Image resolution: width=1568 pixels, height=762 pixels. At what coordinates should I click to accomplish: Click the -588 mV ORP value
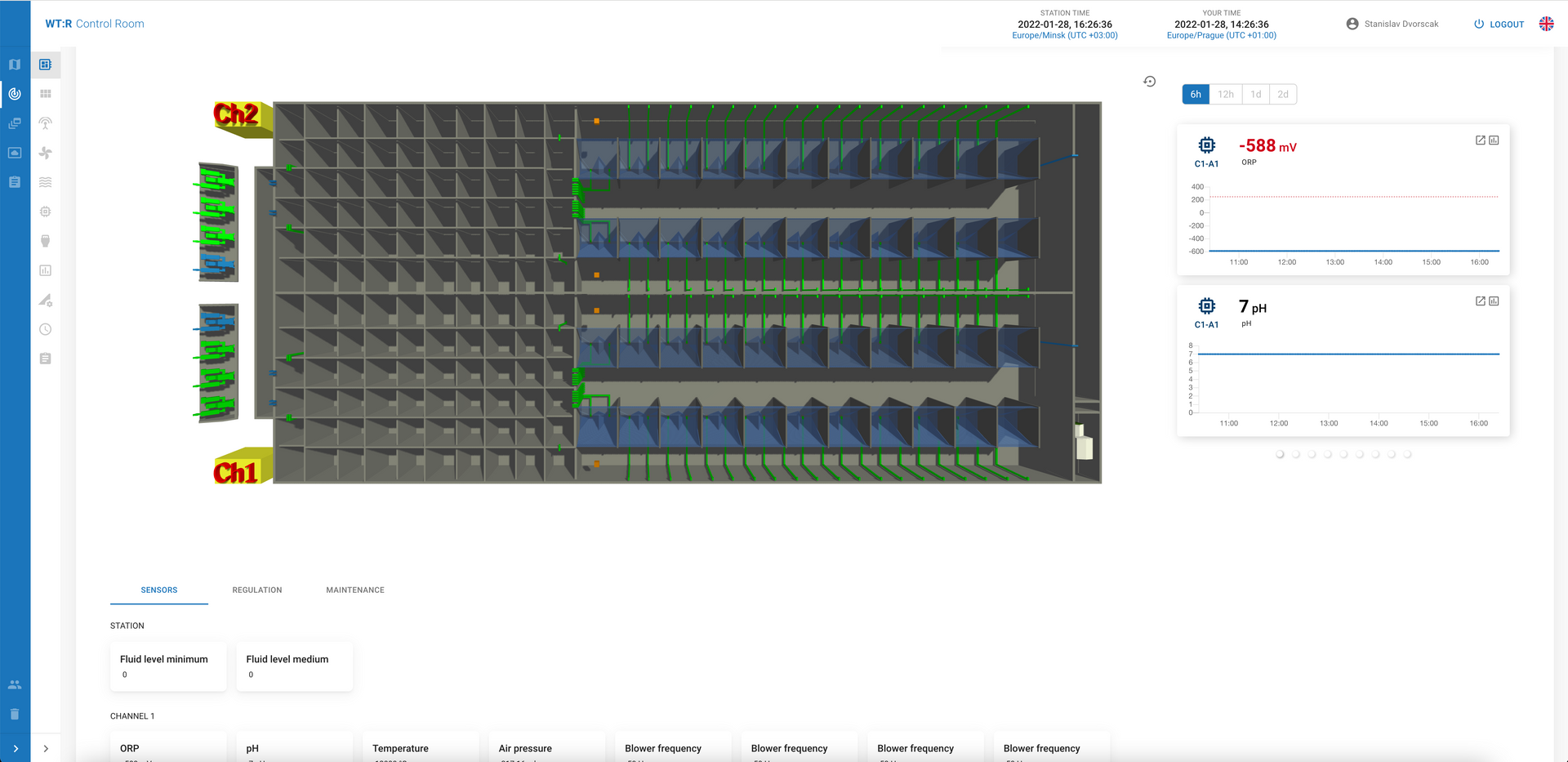pos(1267,145)
